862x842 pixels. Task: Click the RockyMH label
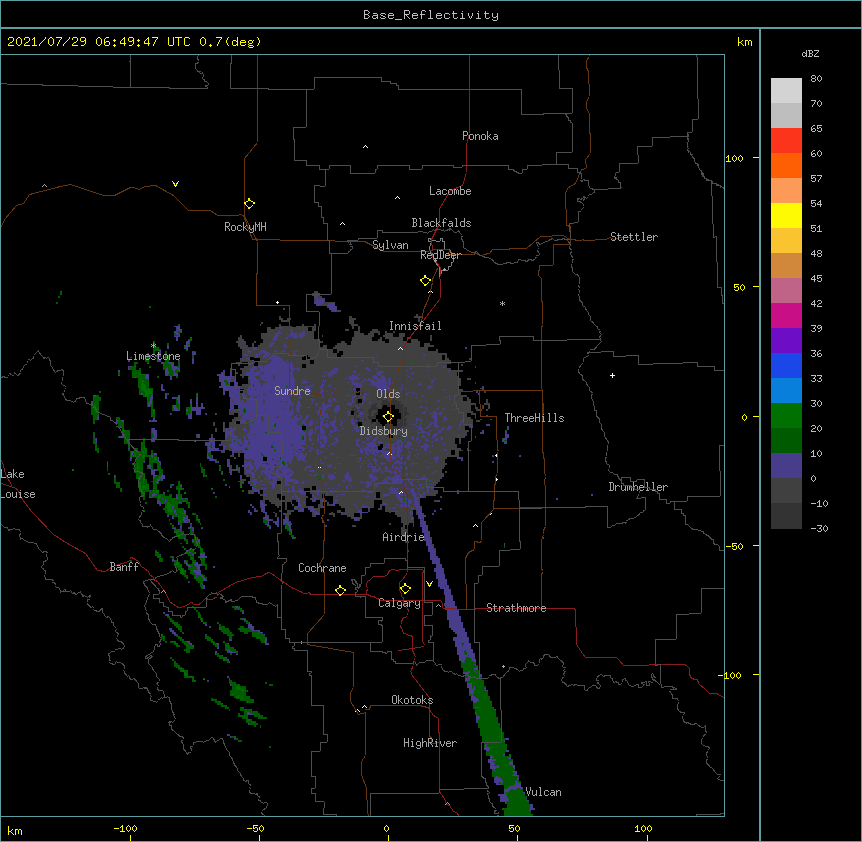coord(245,227)
